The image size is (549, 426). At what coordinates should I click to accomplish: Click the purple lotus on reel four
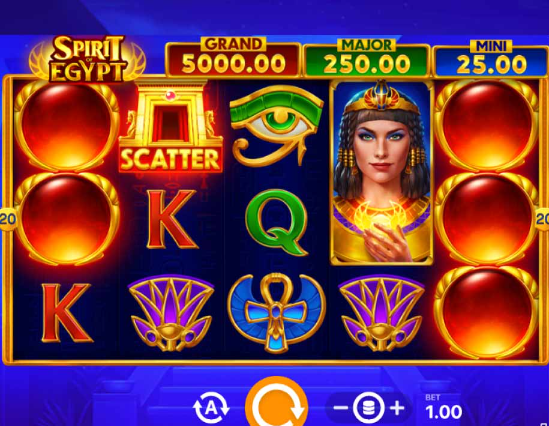tap(382, 313)
